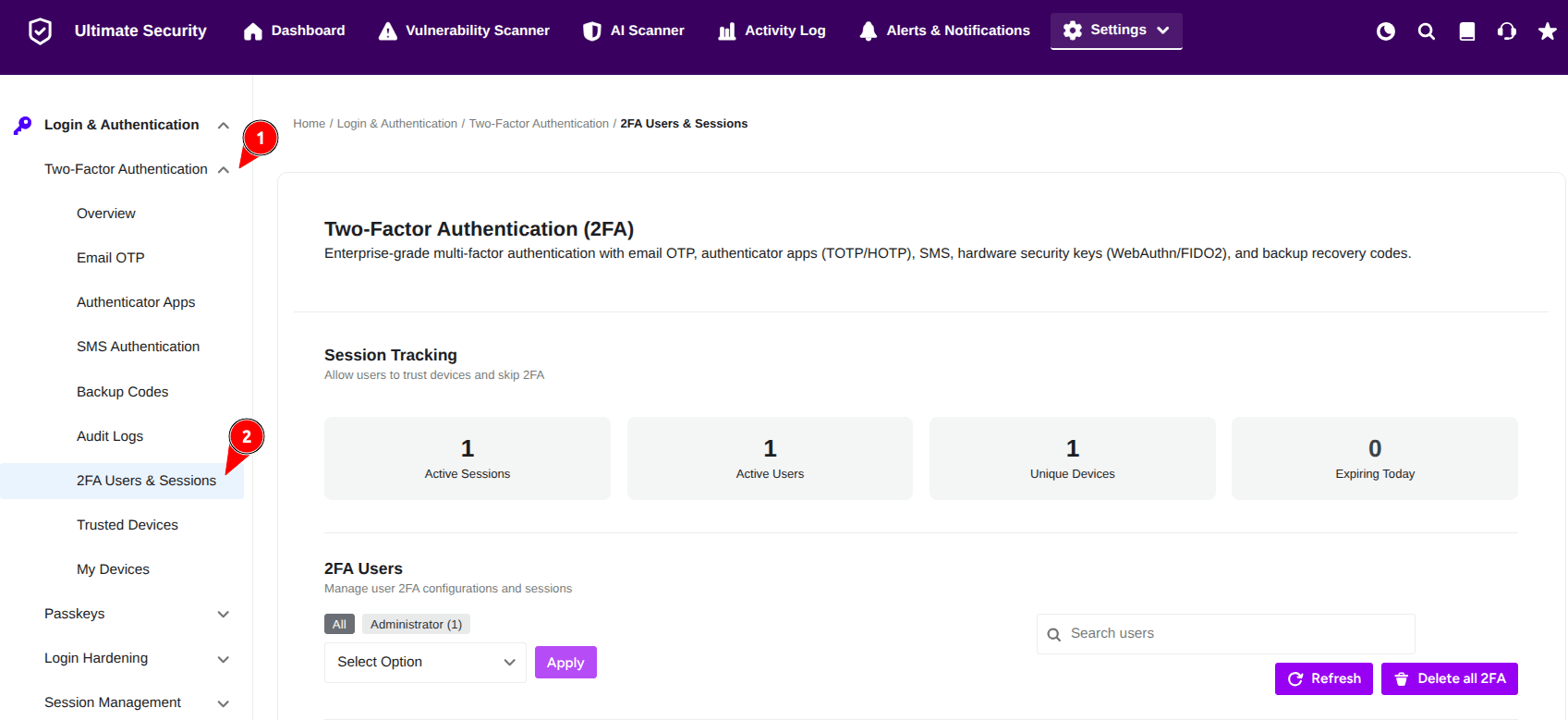The image size is (1568, 720).
Task: Click the magnifier icon in Search users box
Action: (1054, 635)
